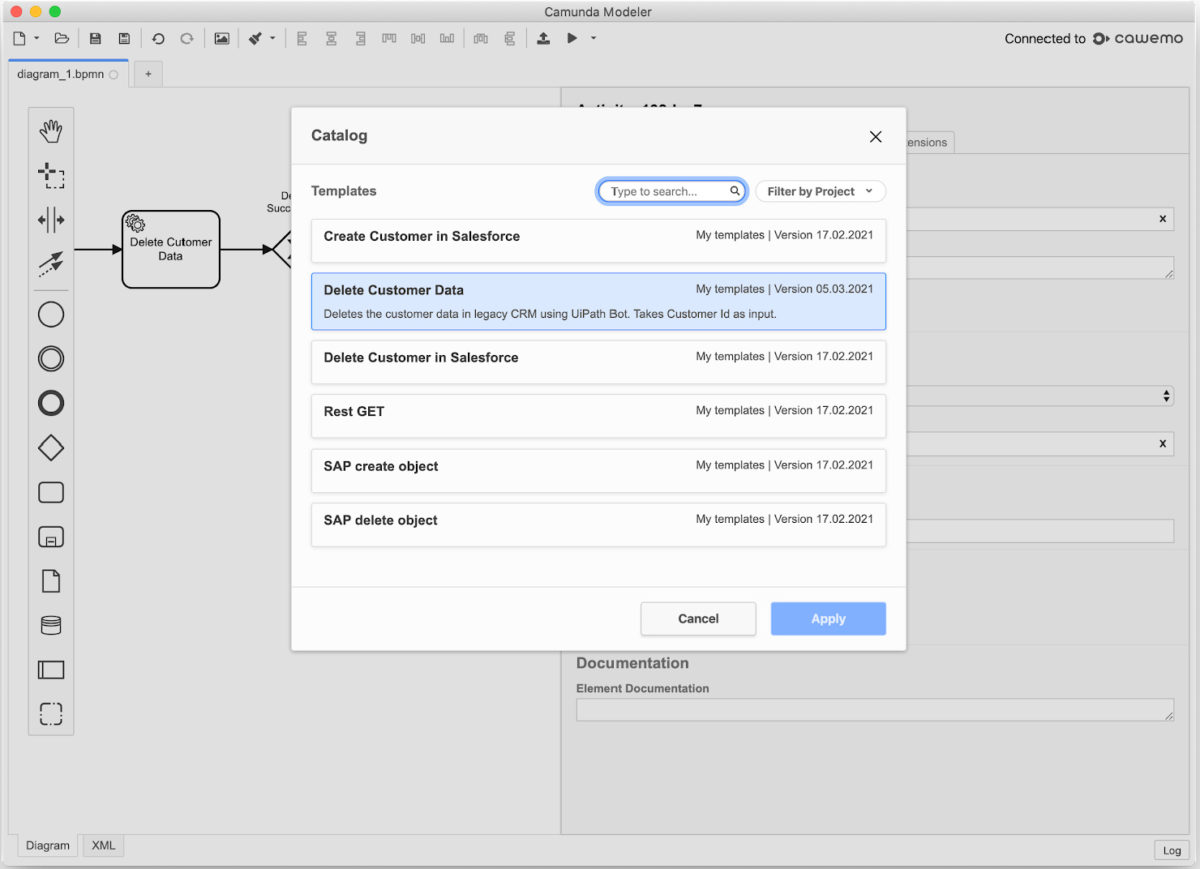Choose the data store shape

pos(51,625)
